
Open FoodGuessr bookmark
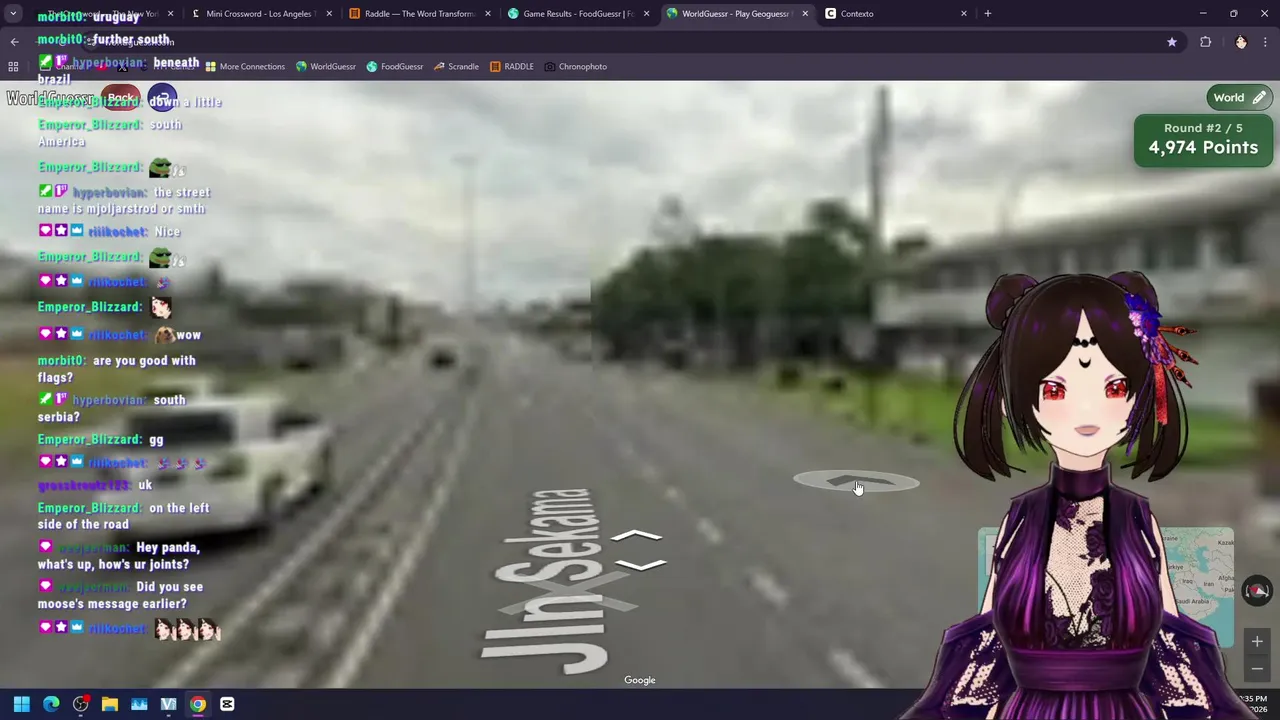pos(395,67)
